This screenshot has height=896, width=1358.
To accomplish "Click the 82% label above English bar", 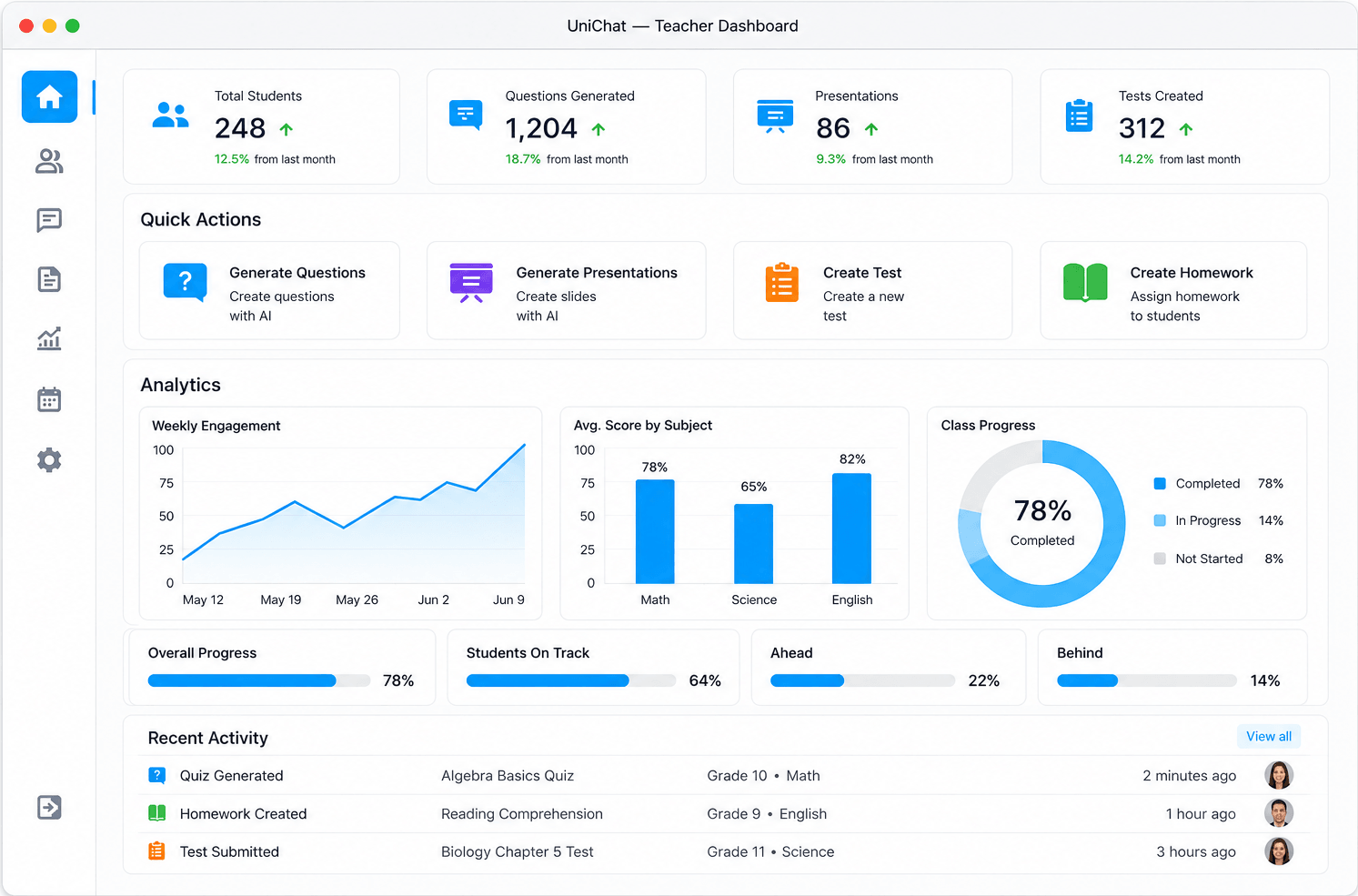I will (x=852, y=459).
